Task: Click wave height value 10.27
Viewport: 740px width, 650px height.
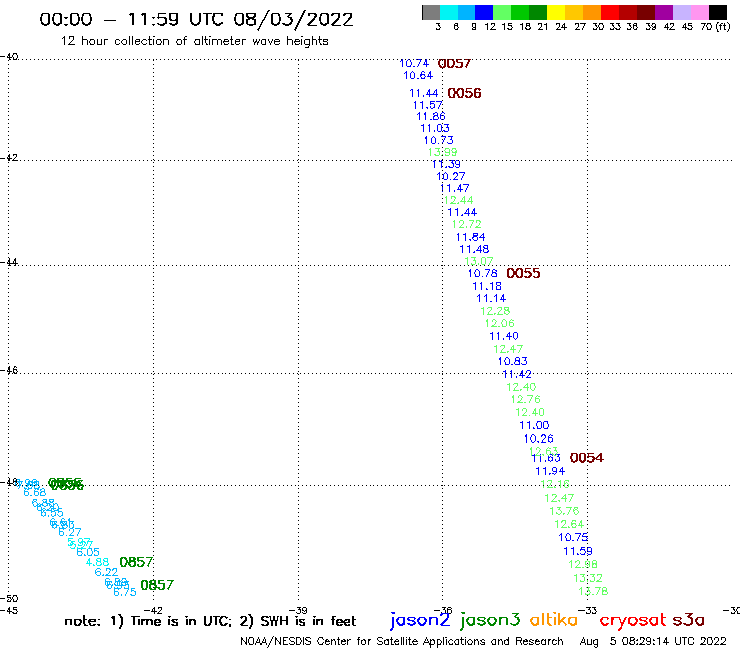Action: (451, 177)
